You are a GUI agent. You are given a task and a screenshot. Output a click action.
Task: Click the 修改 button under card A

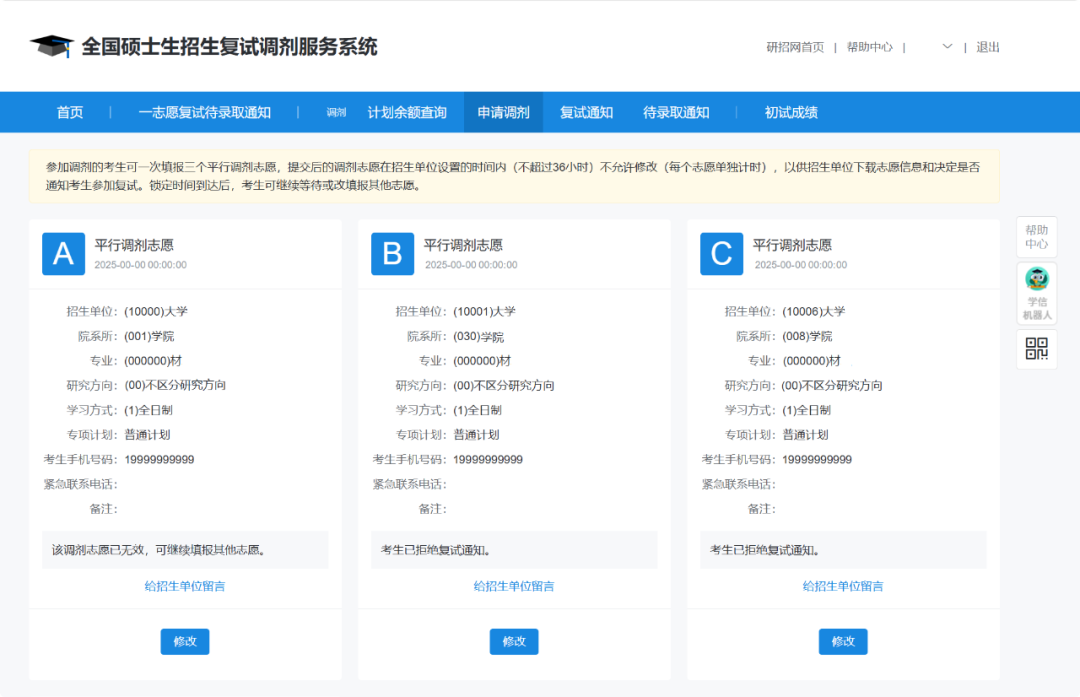click(184, 641)
